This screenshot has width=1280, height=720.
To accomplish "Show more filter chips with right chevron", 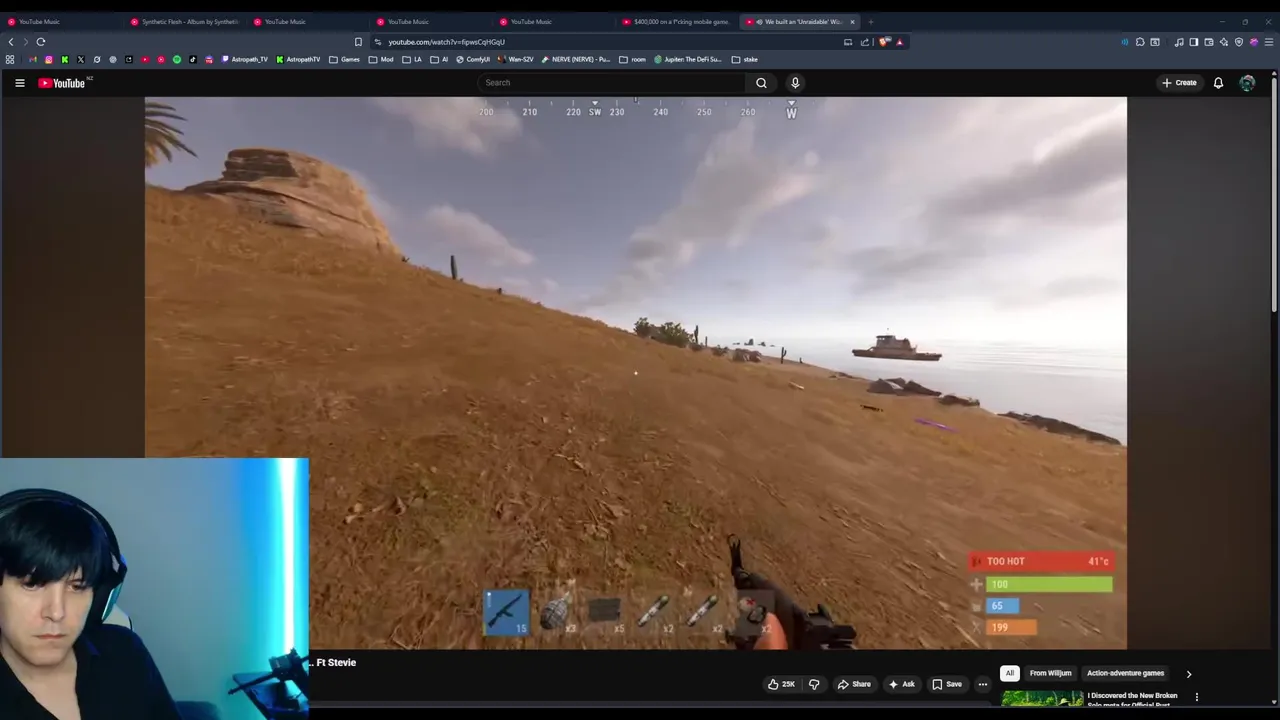I will (x=1188, y=674).
